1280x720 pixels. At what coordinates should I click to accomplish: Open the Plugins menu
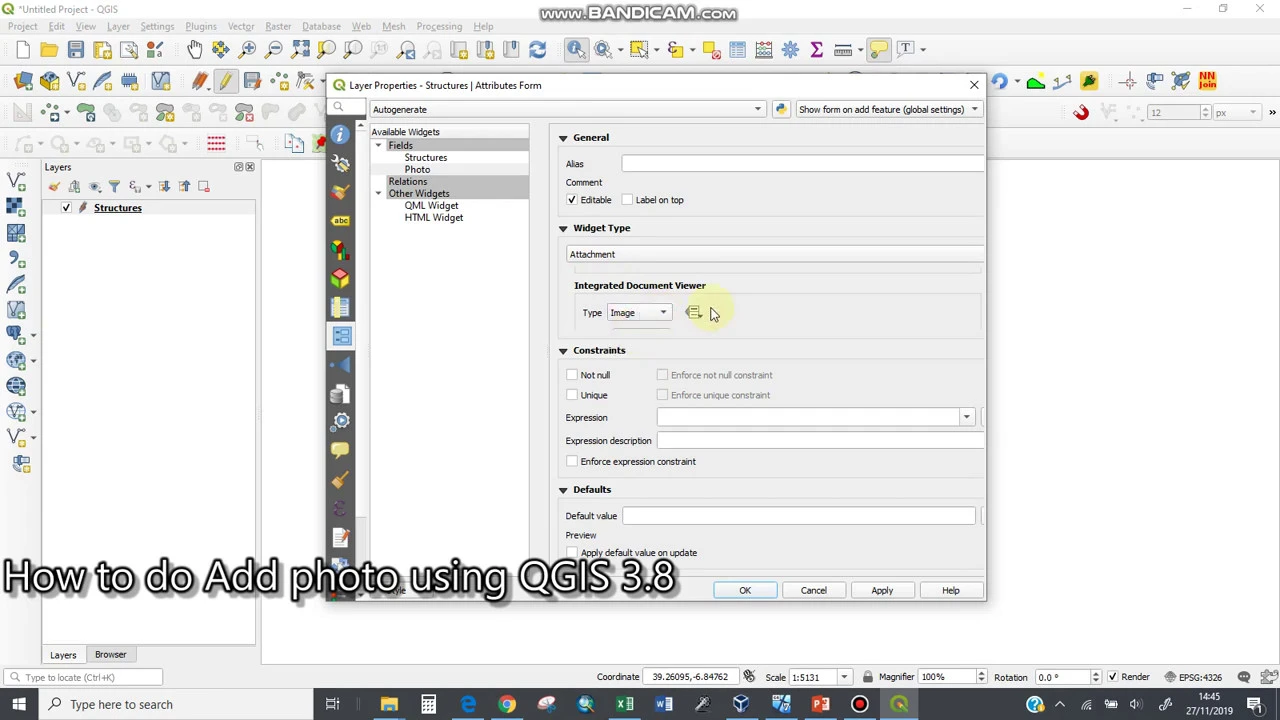pos(201,26)
